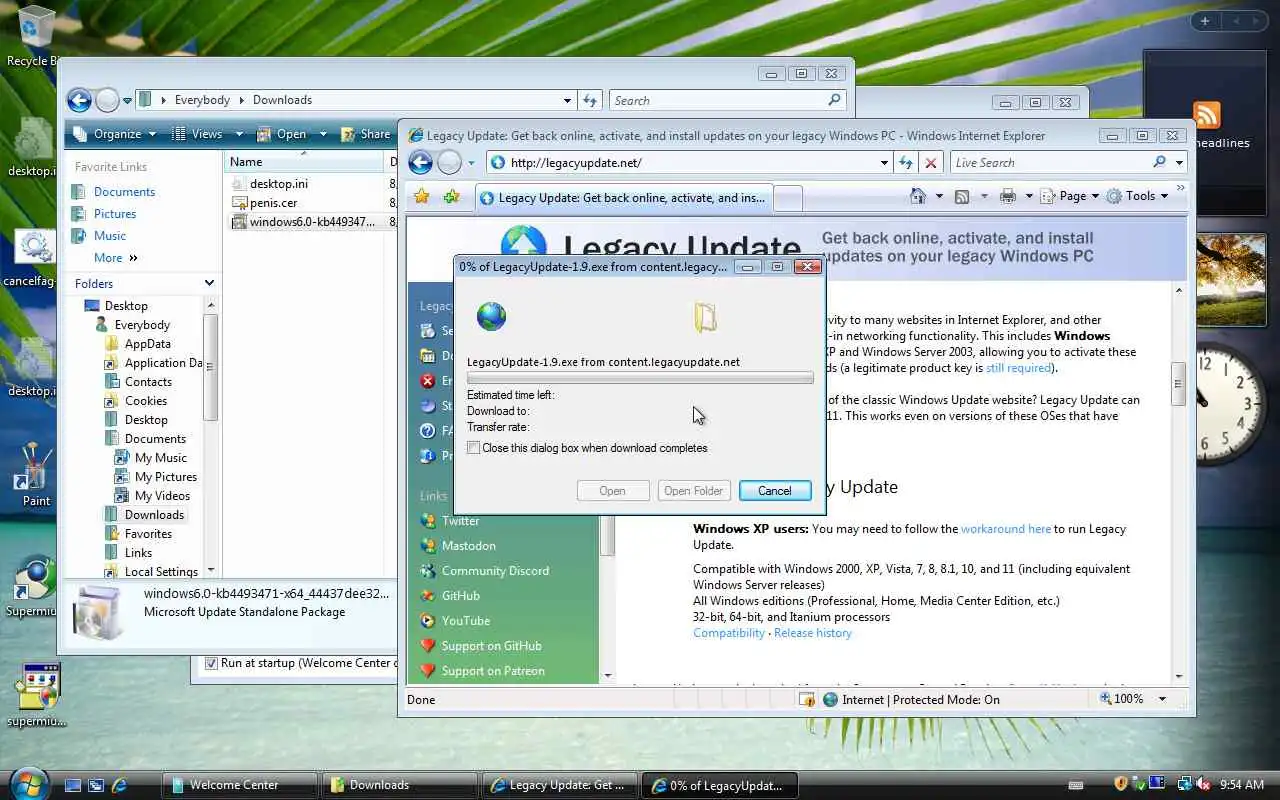Click the still required link
The width and height of the screenshot is (1280, 800).
(x=1018, y=368)
